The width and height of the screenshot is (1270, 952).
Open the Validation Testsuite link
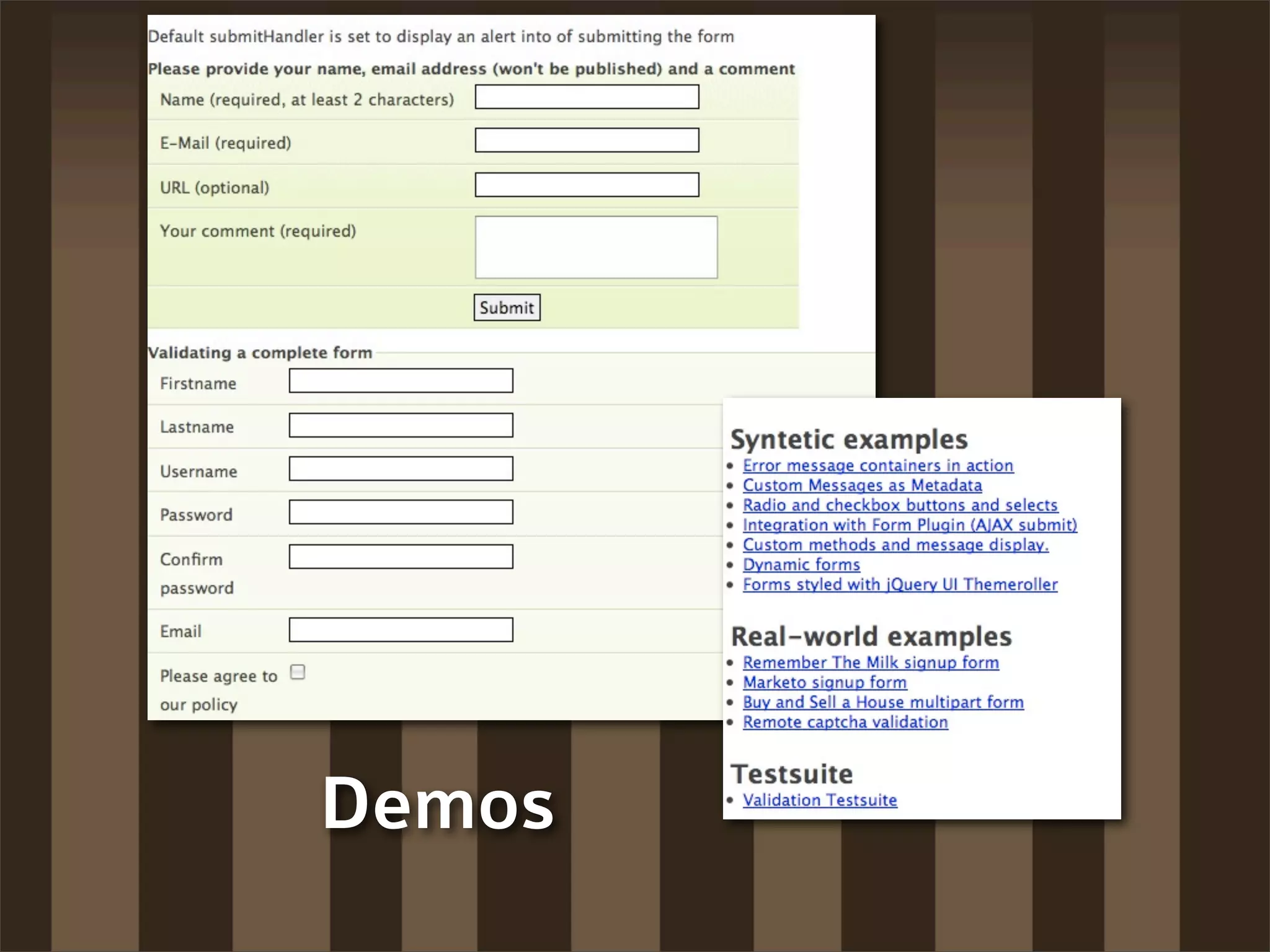820,800
